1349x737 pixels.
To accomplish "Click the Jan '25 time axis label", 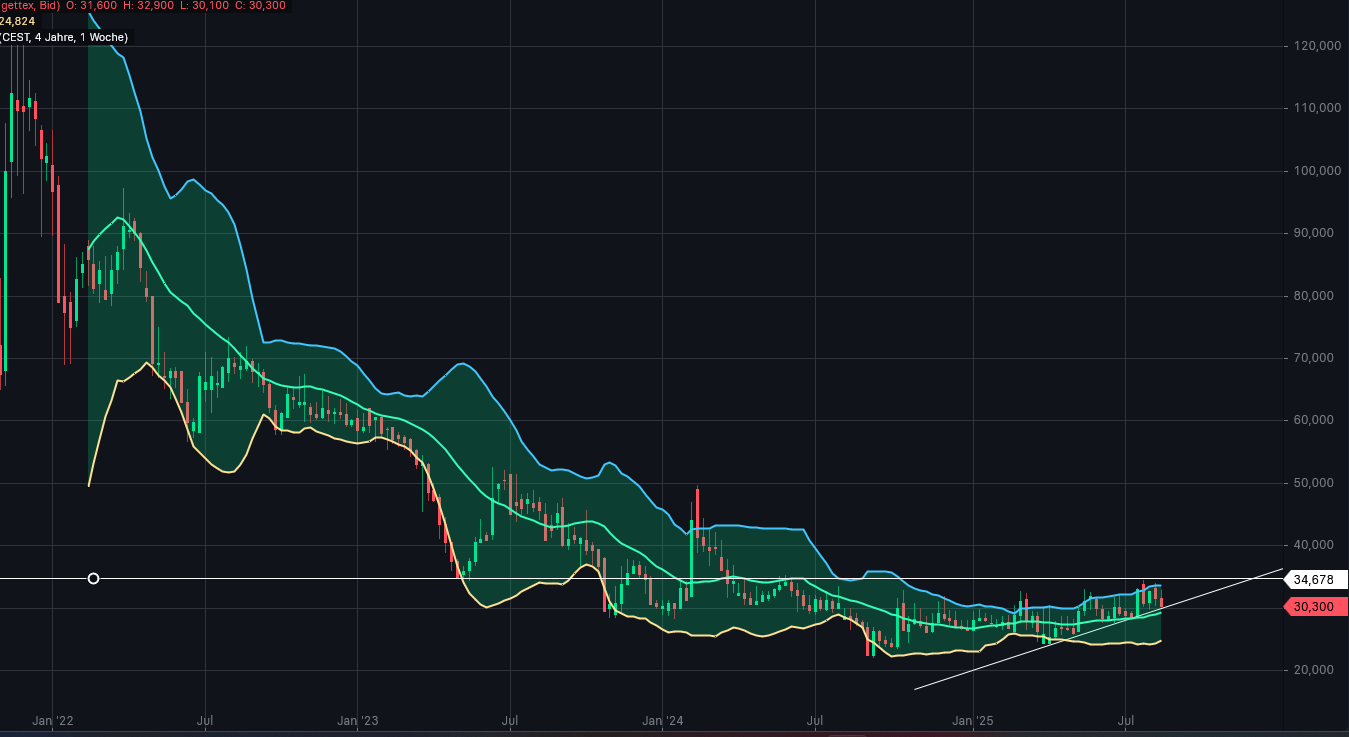I will click(x=972, y=720).
